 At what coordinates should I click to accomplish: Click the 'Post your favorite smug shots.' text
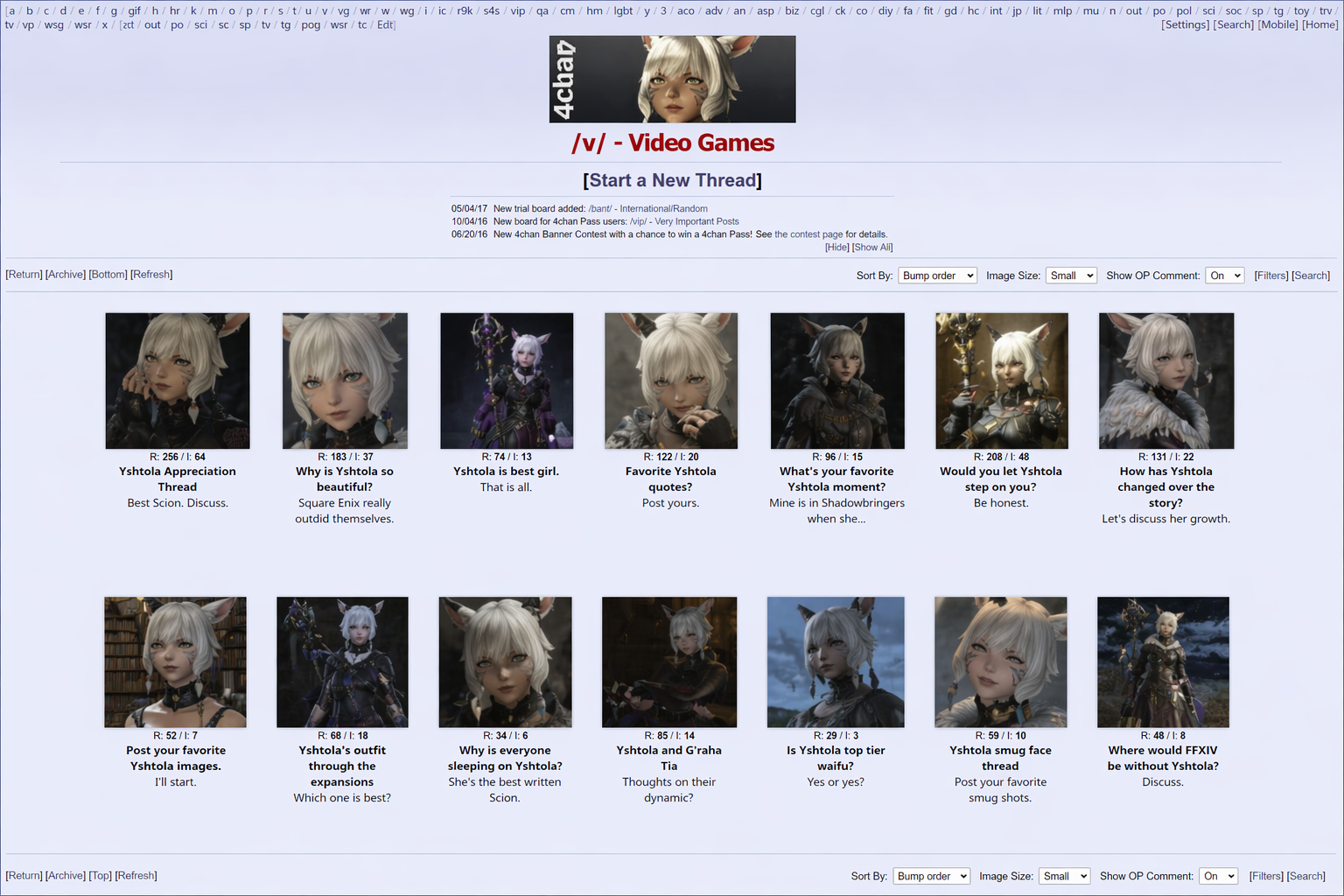[x=1000, y=790]
